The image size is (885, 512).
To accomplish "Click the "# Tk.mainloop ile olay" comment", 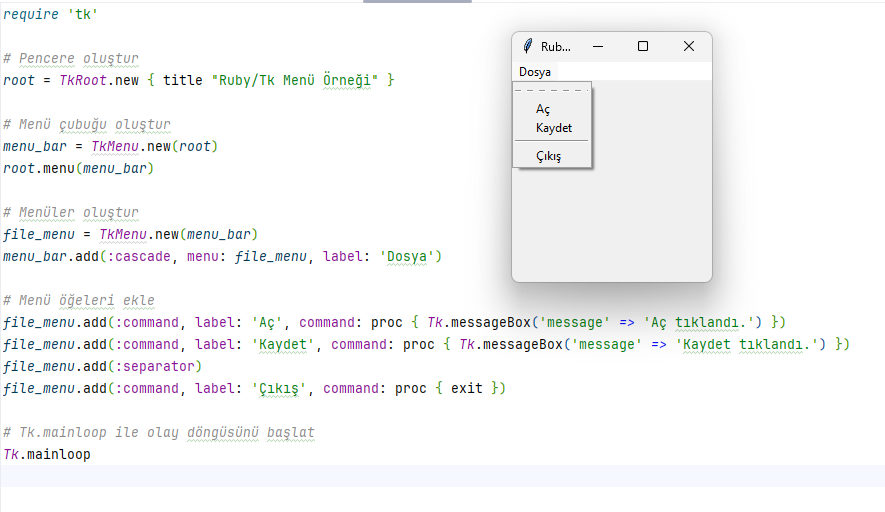I will pos(159,432).
